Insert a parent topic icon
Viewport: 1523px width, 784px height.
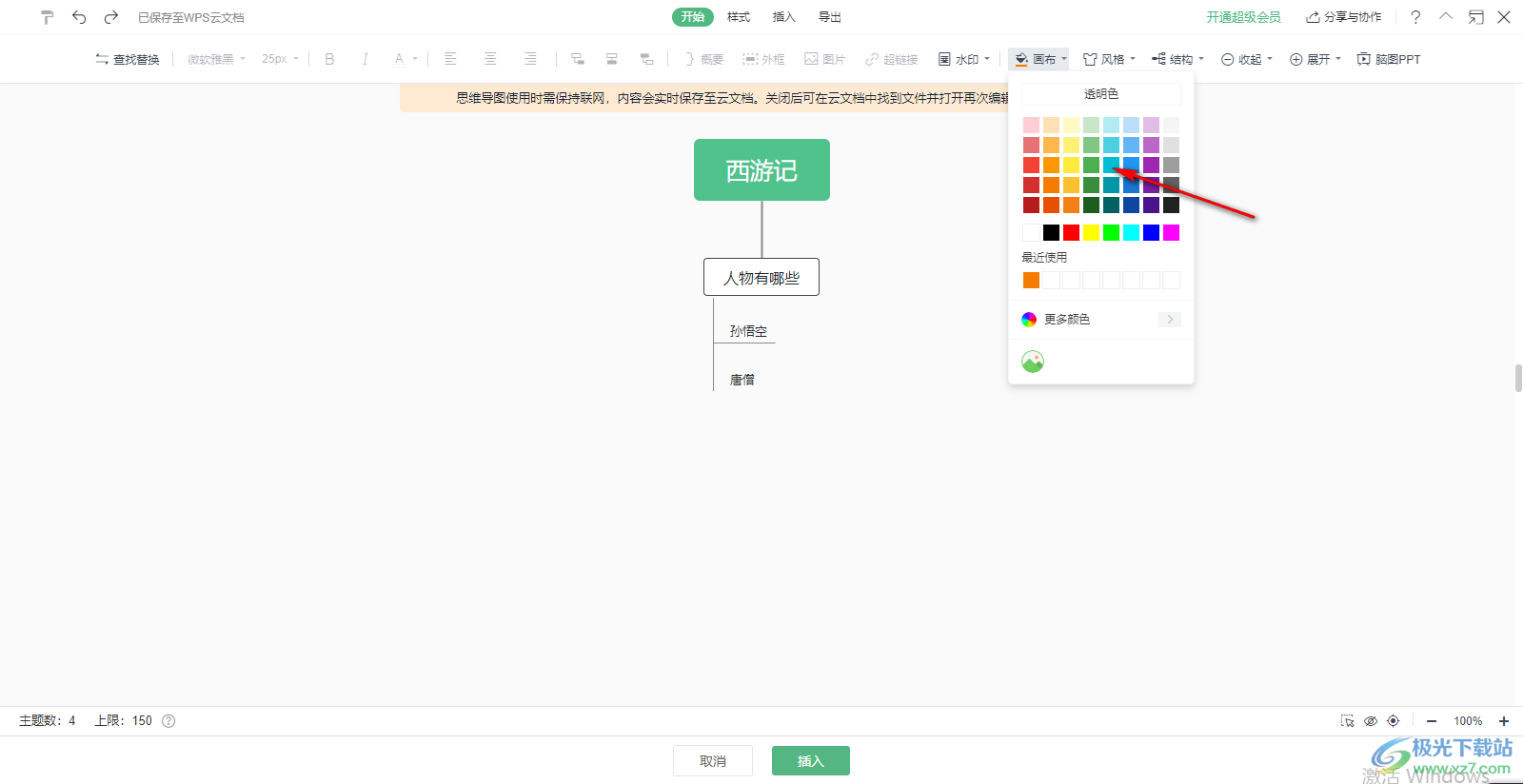point(646,59)
